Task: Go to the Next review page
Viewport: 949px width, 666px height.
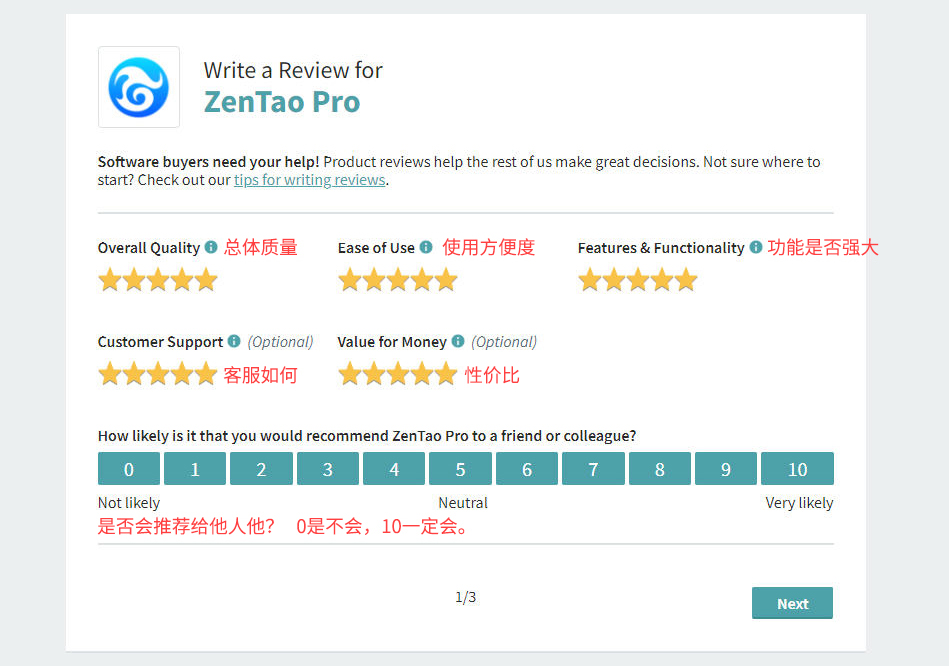Action: (792, 603)
